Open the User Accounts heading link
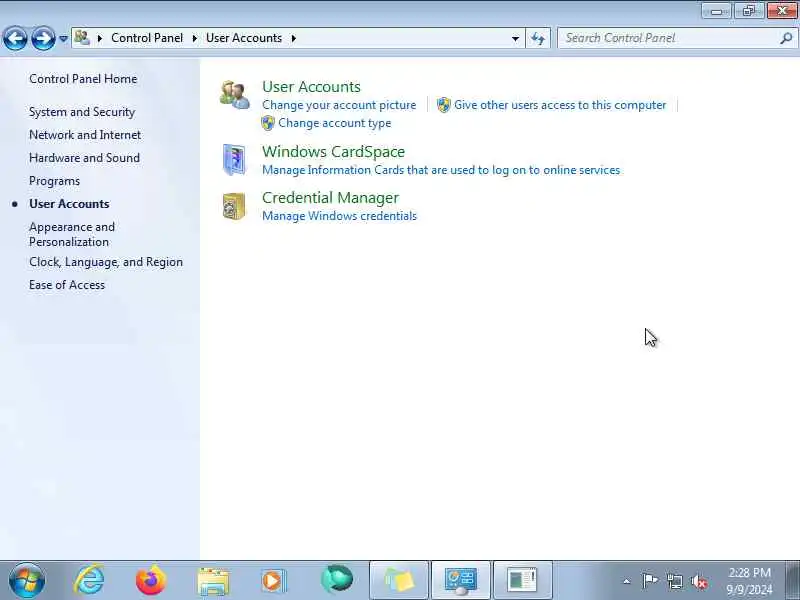Viewport: 800px width, 600px height. 311,87
